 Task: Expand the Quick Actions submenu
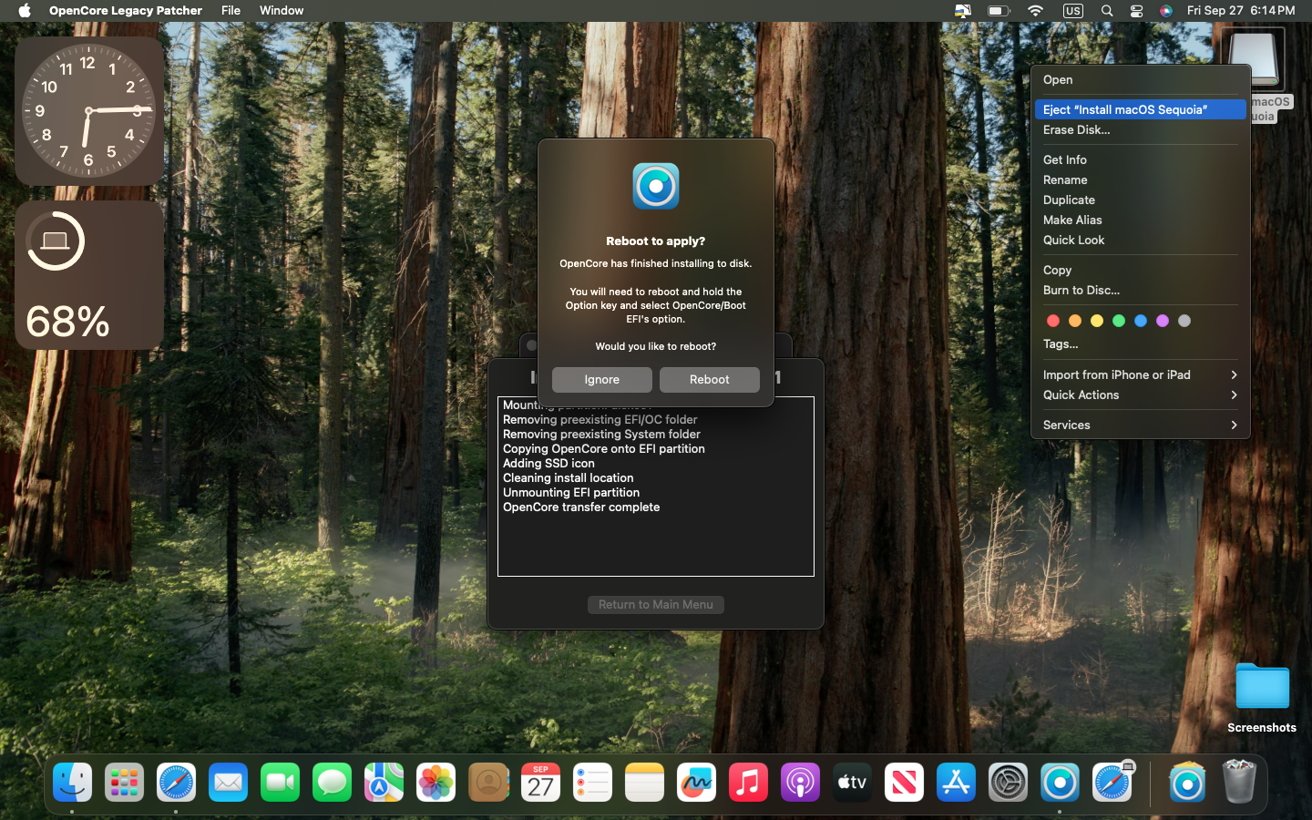[x=1140, y=395]
